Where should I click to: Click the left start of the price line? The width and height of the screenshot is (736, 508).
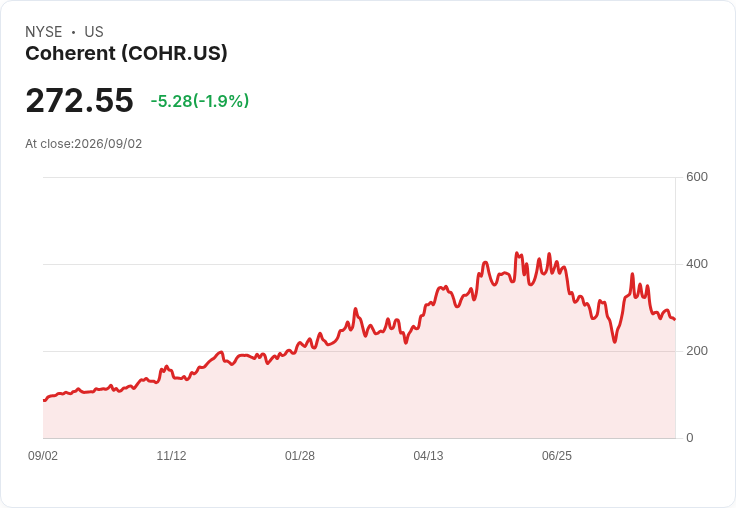click(44, 400)
